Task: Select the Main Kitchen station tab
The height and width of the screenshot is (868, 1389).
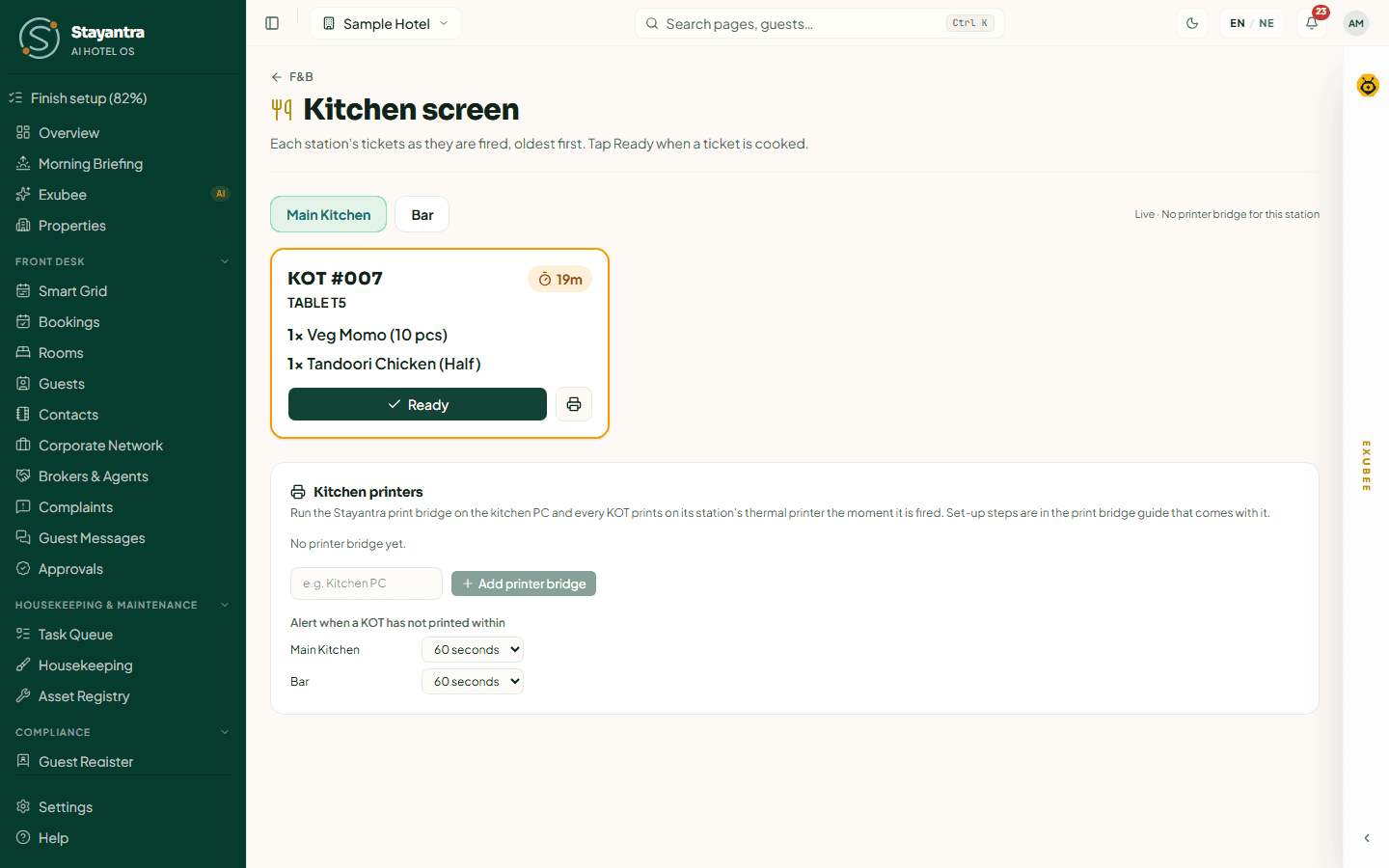Action: tap(329, 215)
